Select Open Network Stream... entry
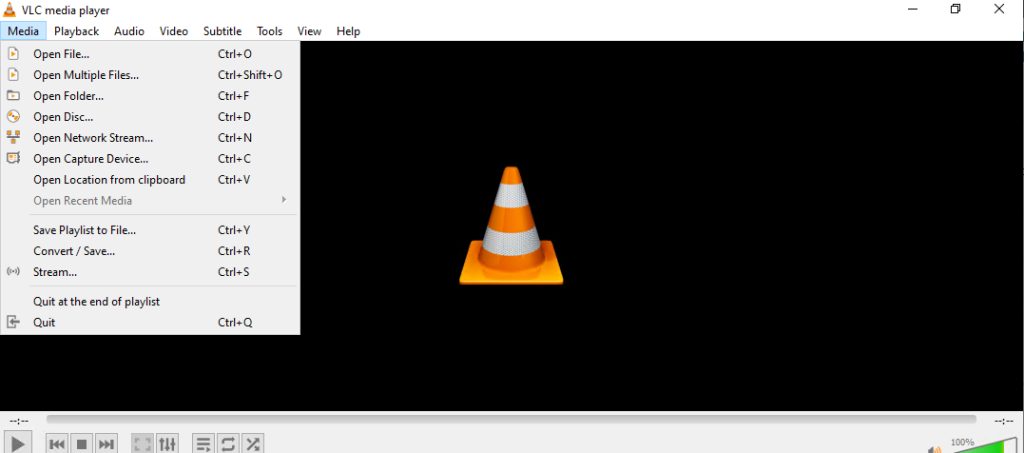Image resolution: width=1024 pixels, height=453 pixels. (x=150, y=138)
